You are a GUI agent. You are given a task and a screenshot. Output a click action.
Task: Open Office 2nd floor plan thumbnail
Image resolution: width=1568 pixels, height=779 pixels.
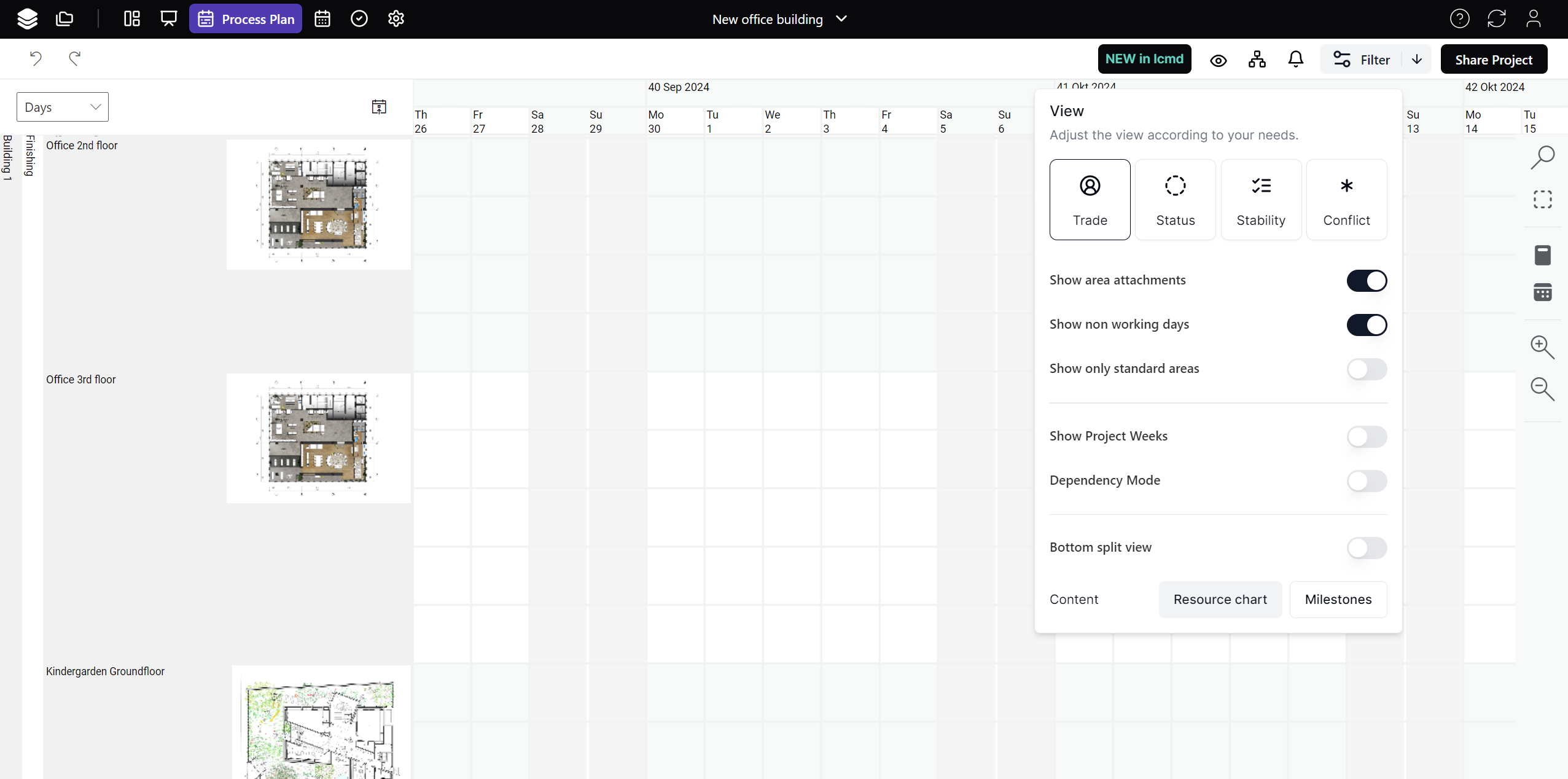click(318, 205)
